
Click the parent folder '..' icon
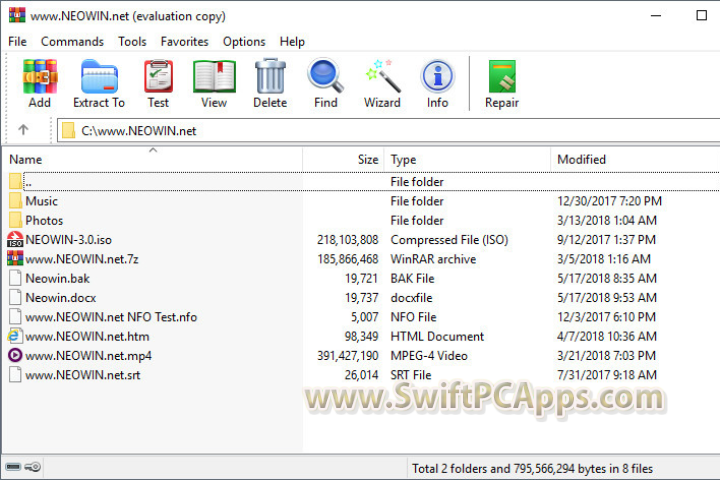coord(16,181)
